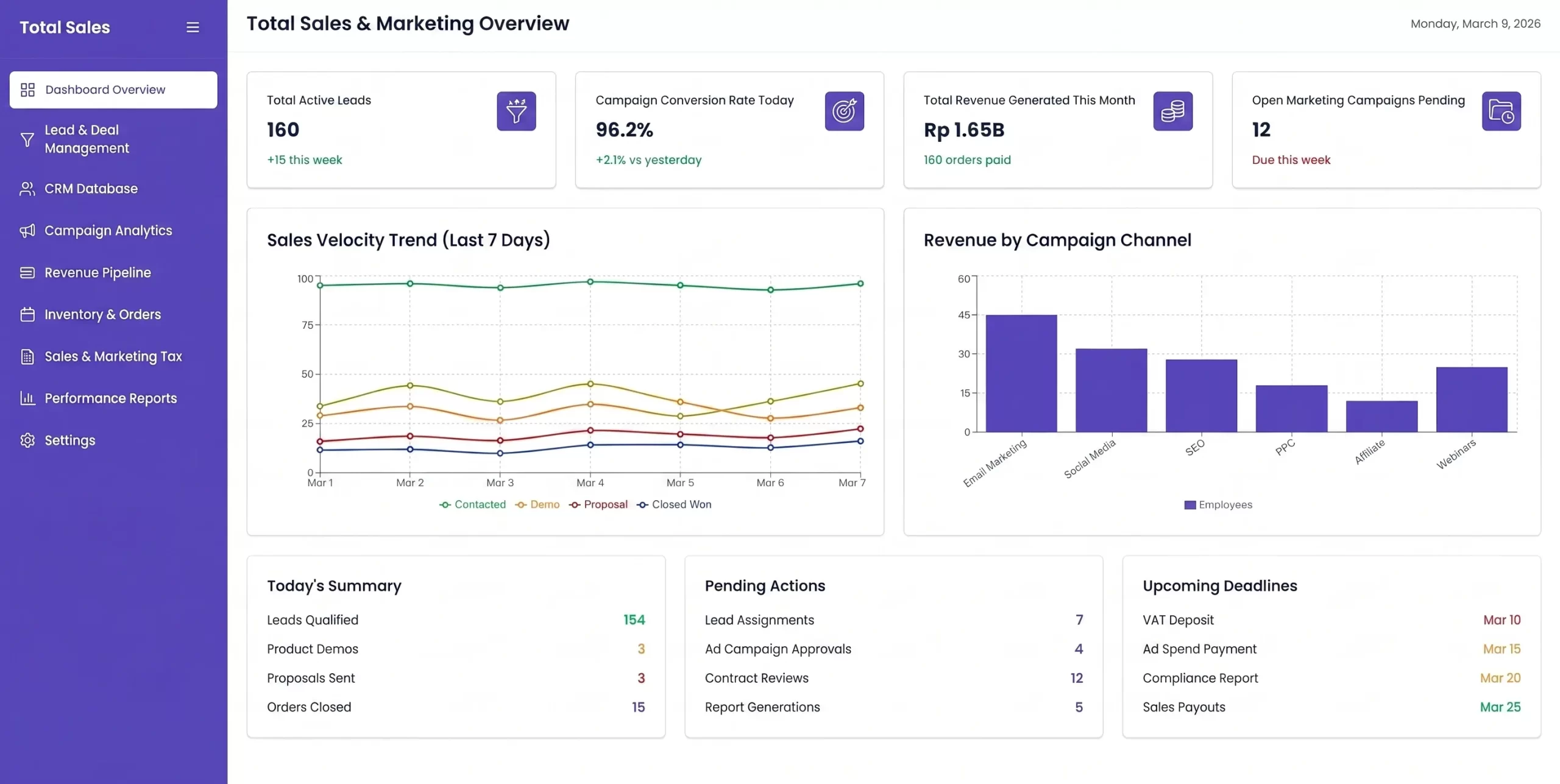Click the Sales & Marketing Tax document icon
The width and height of the screenshot is (1560, 784).
click(27, 357)
